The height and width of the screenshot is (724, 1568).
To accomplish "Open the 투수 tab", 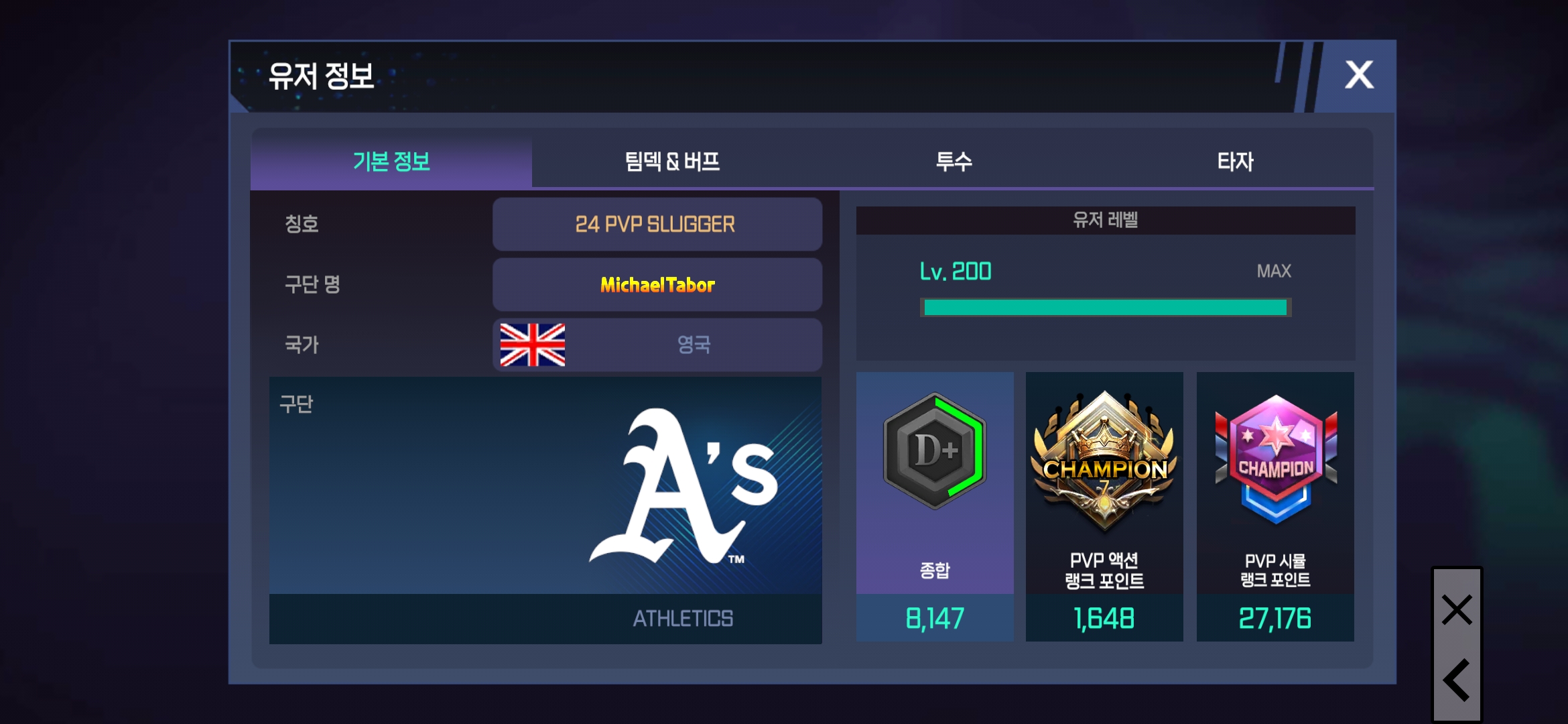I will (954, 162).
